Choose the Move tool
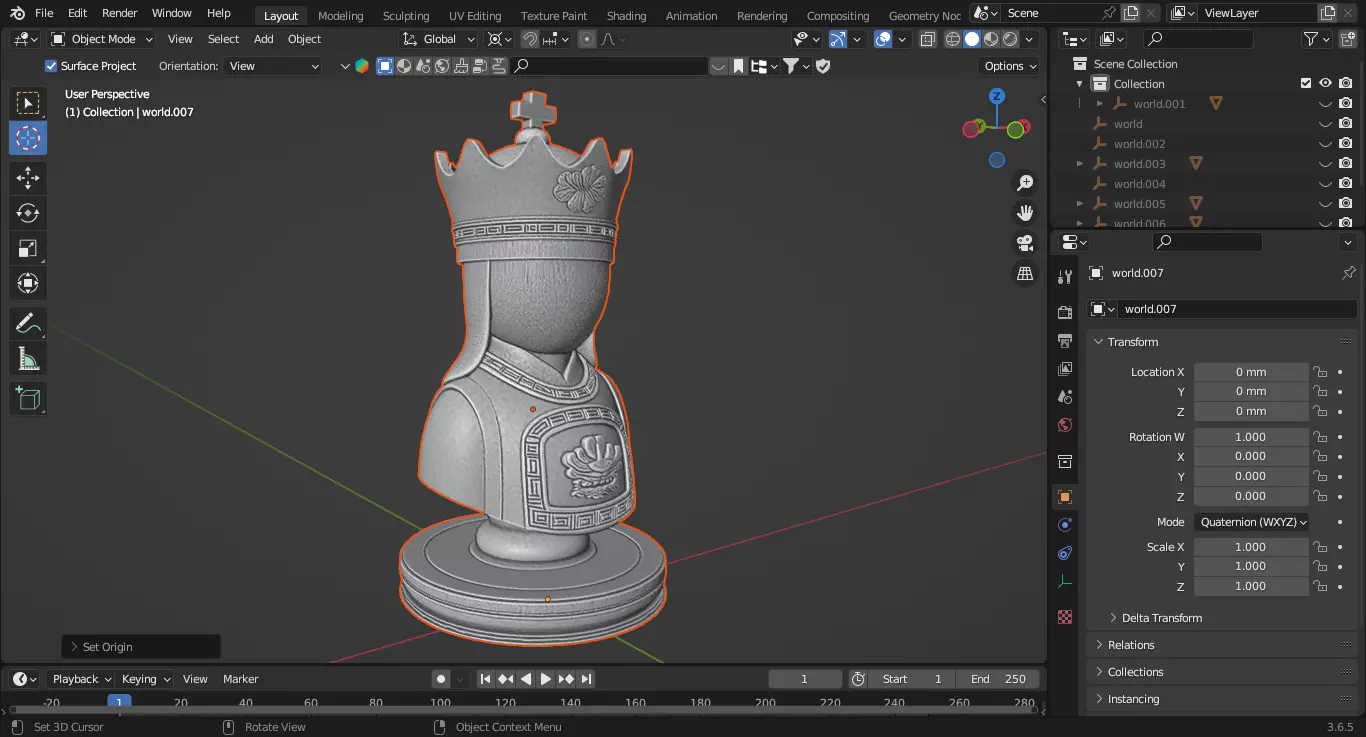 click(28, 178)
